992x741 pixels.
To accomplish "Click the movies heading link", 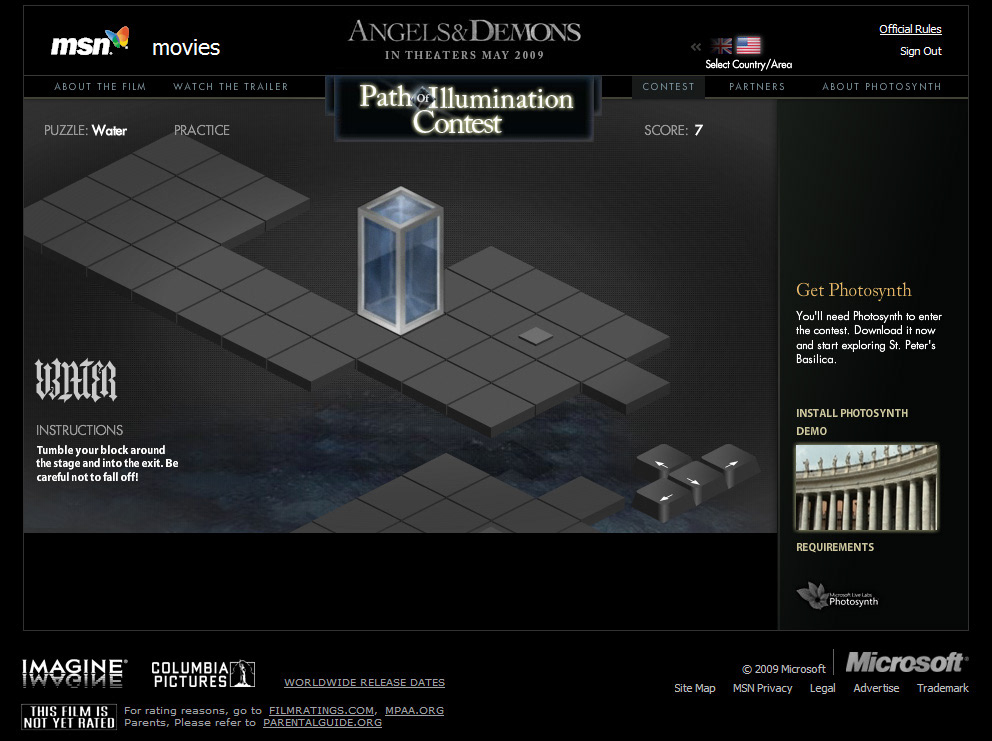I will pos(186,47).
